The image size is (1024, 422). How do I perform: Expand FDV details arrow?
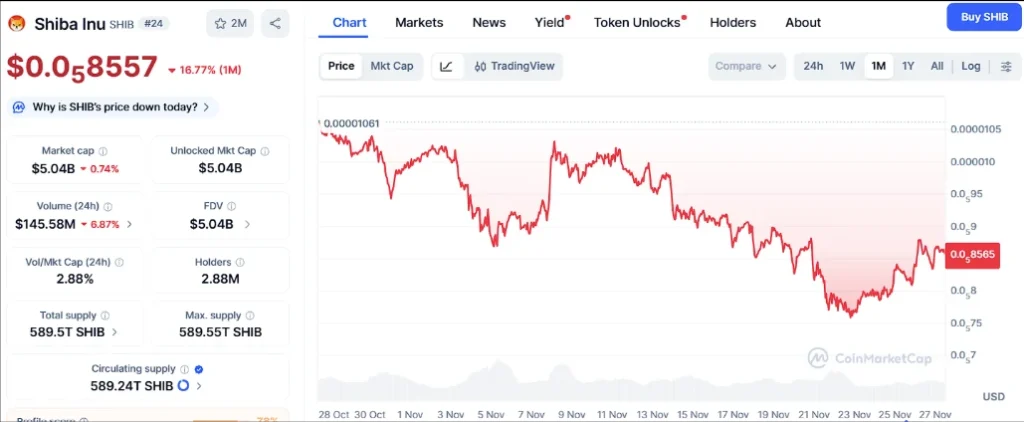[247, 224]
